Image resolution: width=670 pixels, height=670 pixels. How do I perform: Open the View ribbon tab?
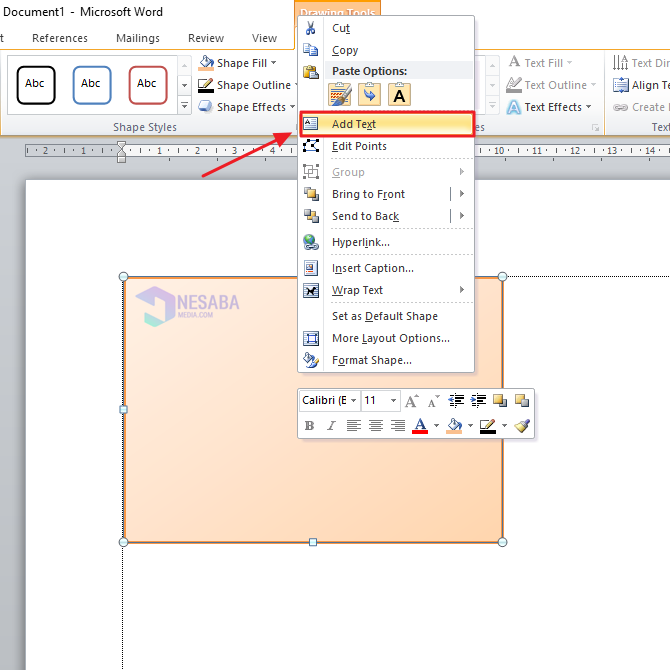264,38
